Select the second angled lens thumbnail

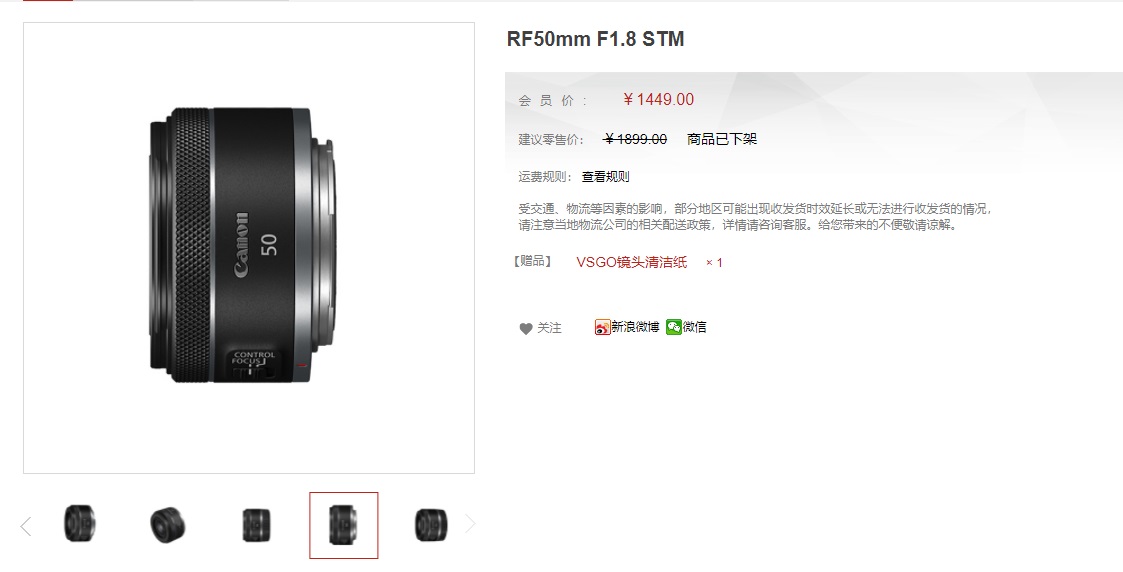point(168,525)
